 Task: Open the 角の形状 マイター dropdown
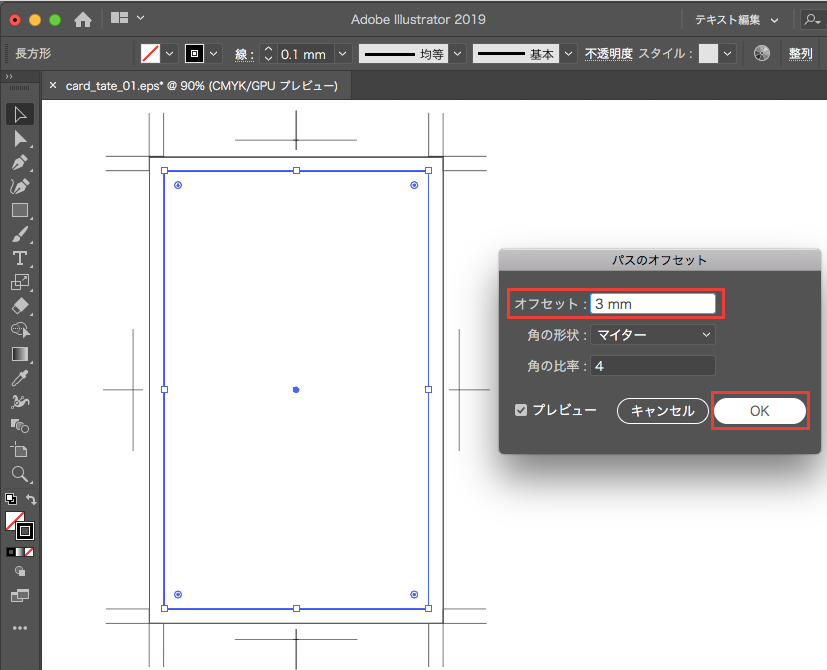(653, 334)
